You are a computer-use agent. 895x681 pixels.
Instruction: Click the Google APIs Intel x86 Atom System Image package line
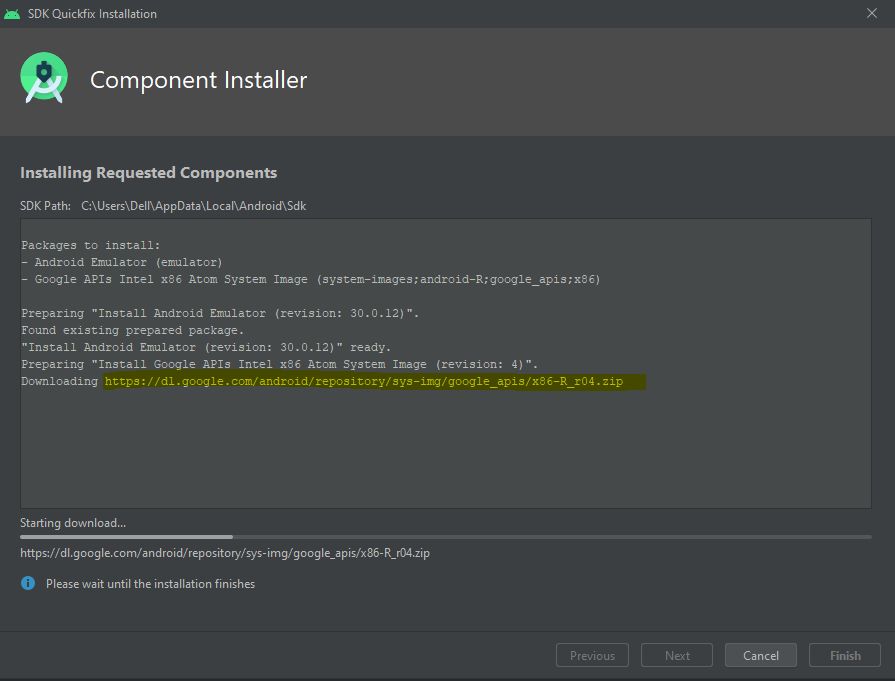pyautogui.click(x=311, y=280)
